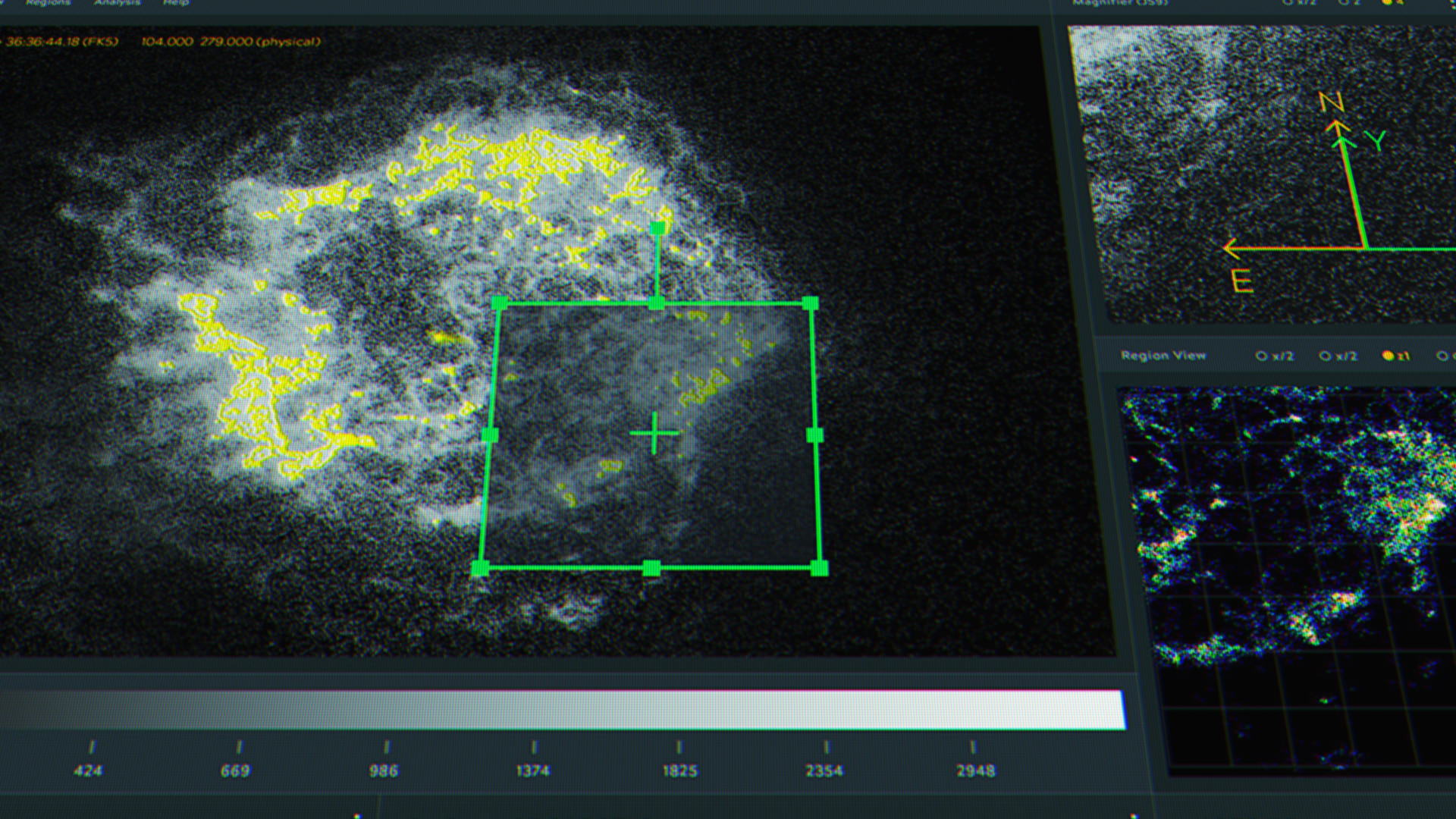This screenshot has width=1456, height=819.
Task: Select second x/2 Region View radio button
Action: (1325, 356)
